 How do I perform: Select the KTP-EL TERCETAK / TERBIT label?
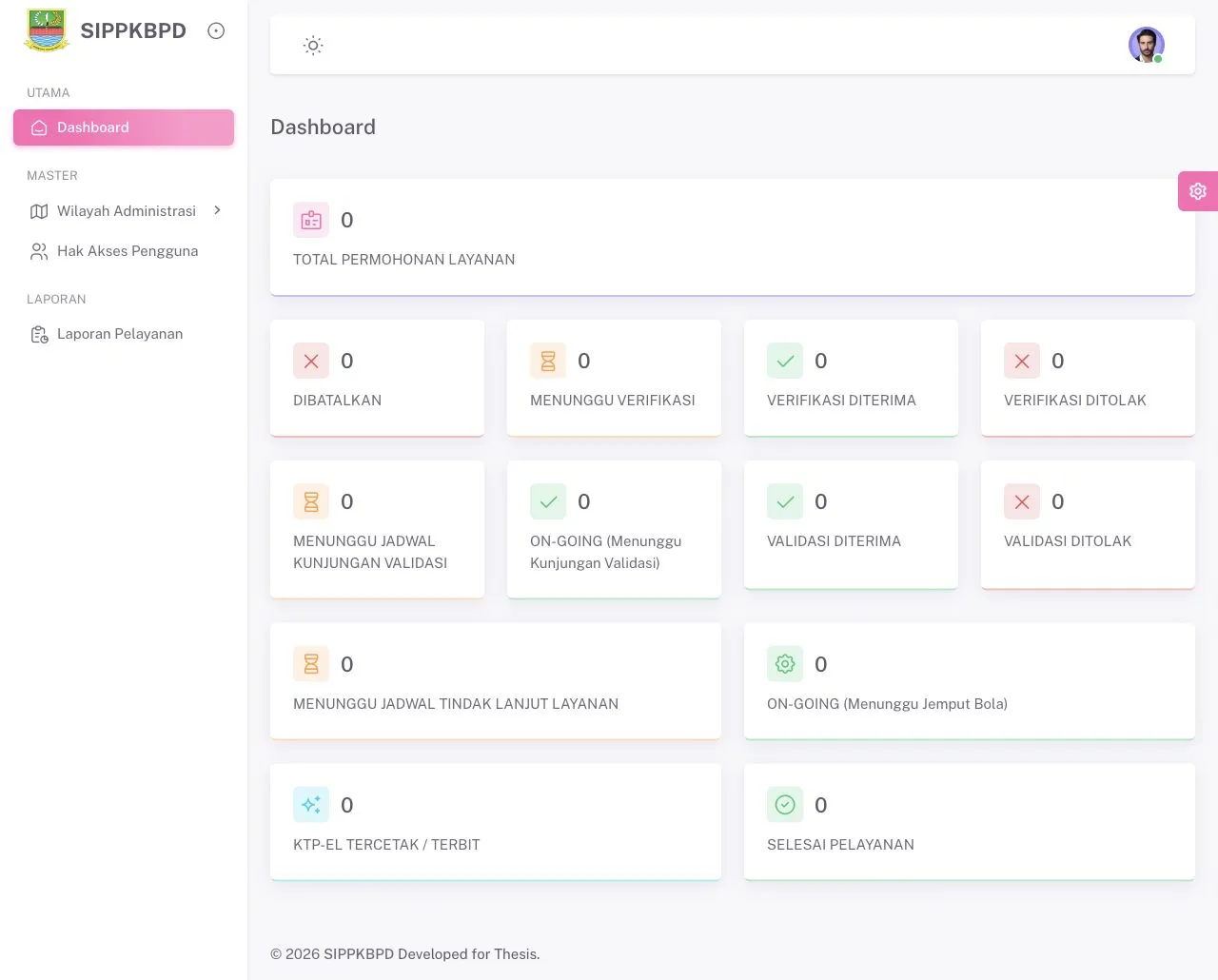tap(386, 845)
